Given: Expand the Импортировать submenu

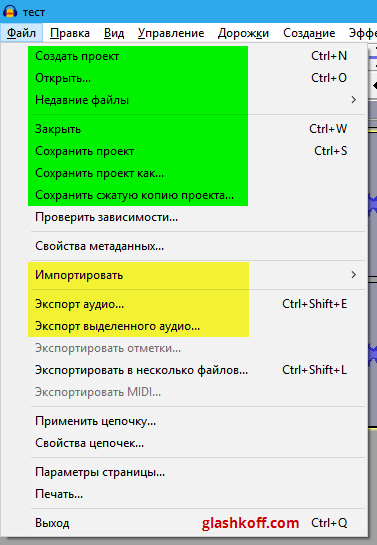Looking at the screenshot, I should tap(184, 275).
